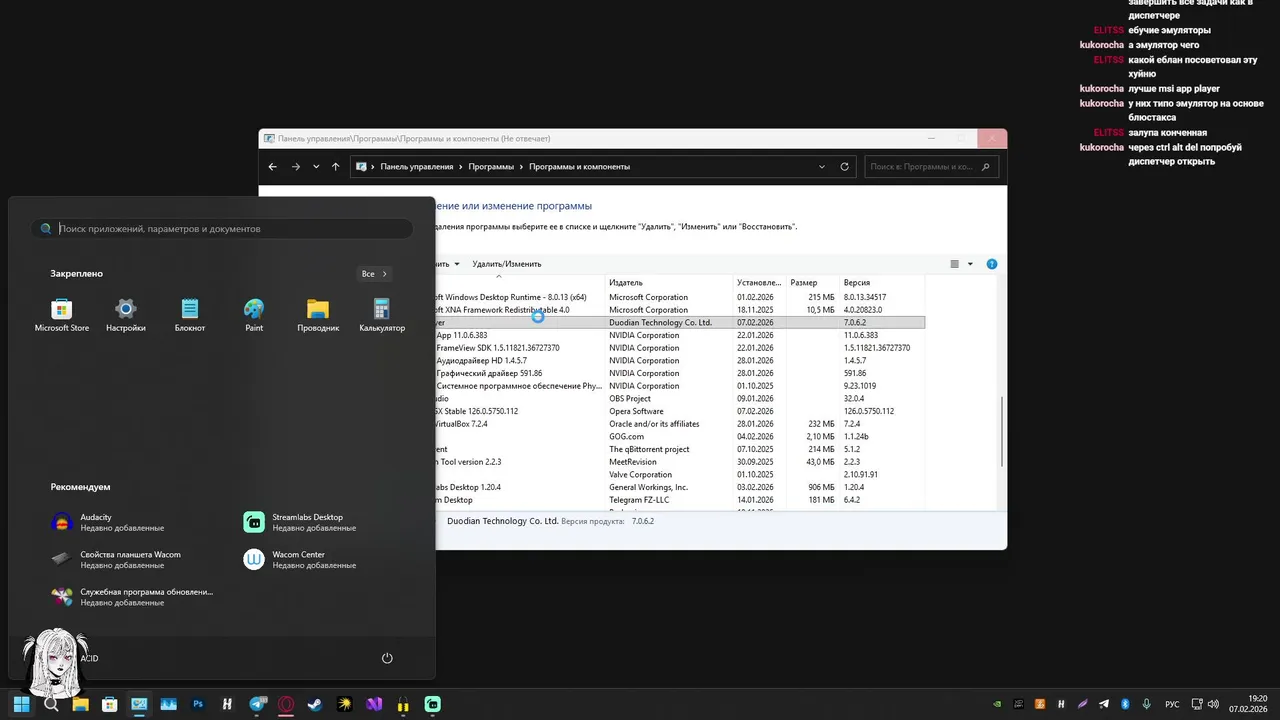
Task: Go forward in Control Panel window
Action: pos(295,167)
